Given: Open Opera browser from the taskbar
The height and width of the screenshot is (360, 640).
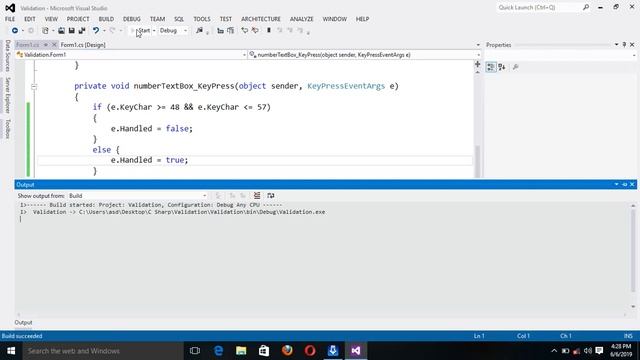Looking at the screenshot, I should tap(310, 351).
